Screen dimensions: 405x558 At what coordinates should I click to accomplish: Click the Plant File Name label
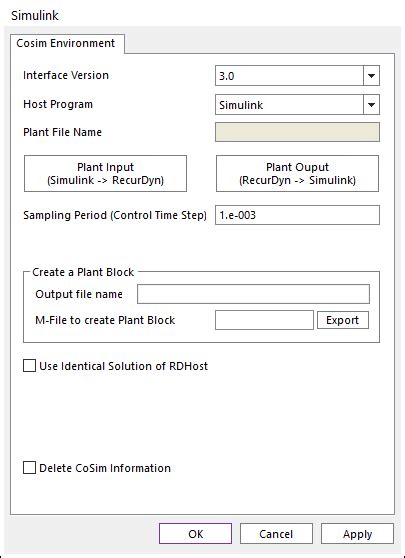pyautogui.click(x=62, y=132)
